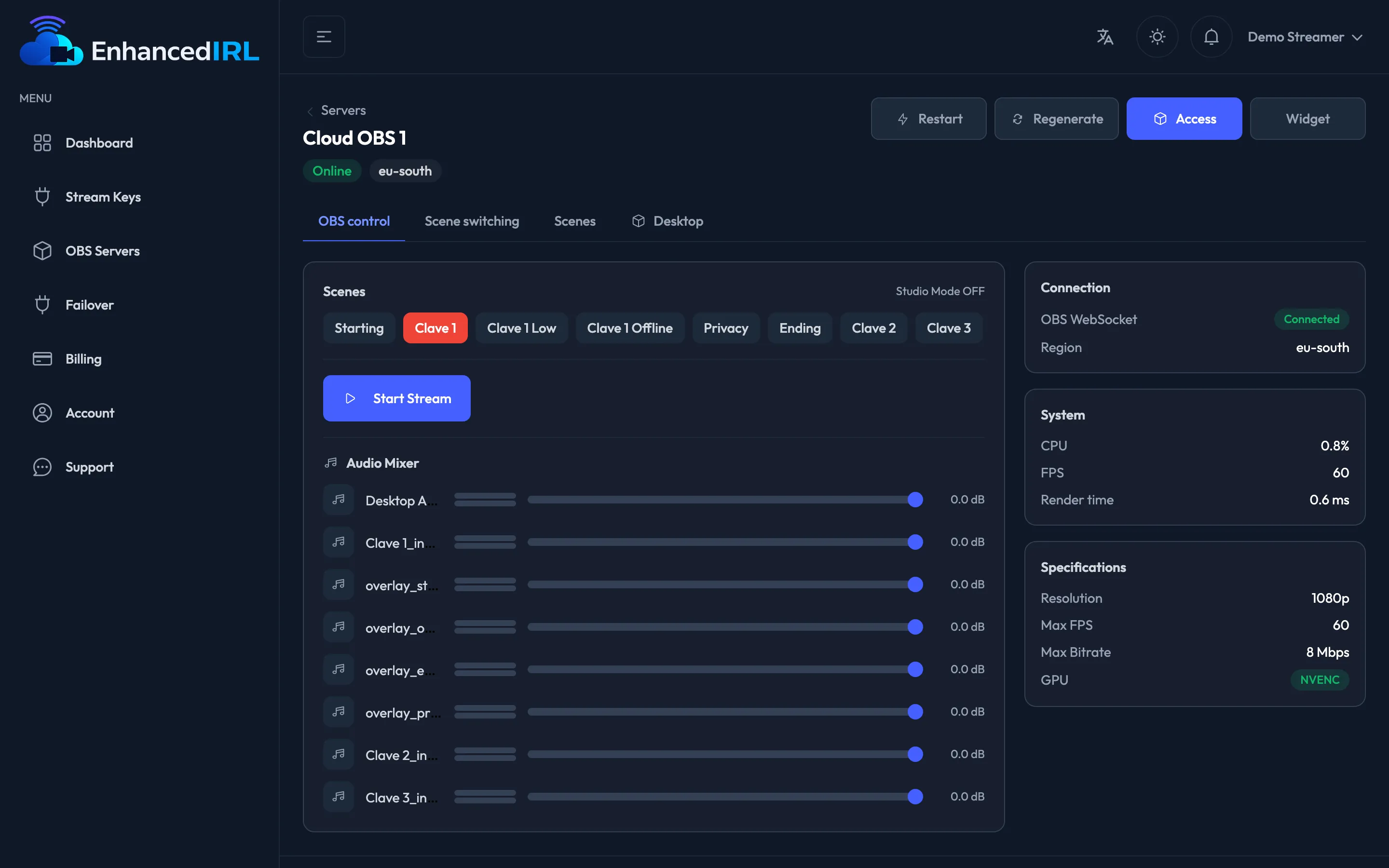The height and width of the screenshot is (868, 1389).
Task: Mute Clave 3_in audio source icon
Action: click(339, 797)
